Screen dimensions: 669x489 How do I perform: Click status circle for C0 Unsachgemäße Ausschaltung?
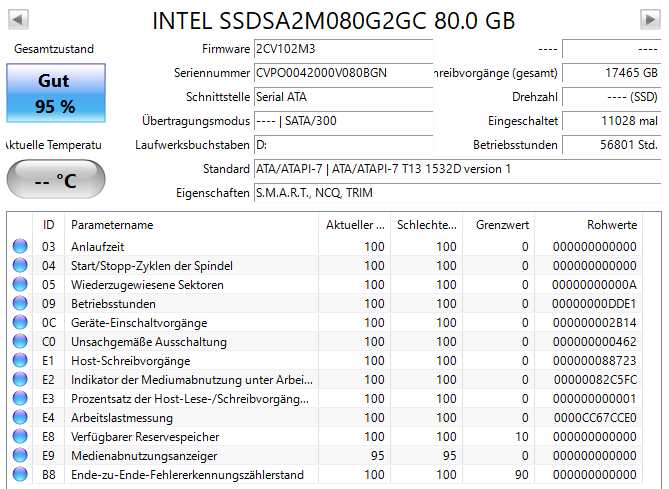(20, 341)
